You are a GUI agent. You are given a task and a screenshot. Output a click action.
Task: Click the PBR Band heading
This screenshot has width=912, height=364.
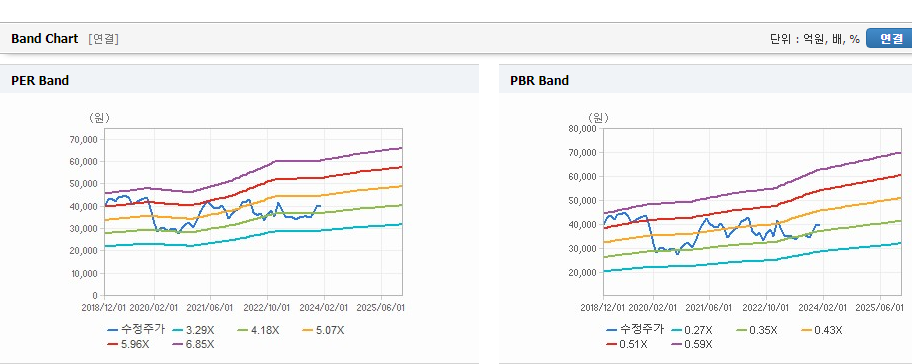point(539,81)
